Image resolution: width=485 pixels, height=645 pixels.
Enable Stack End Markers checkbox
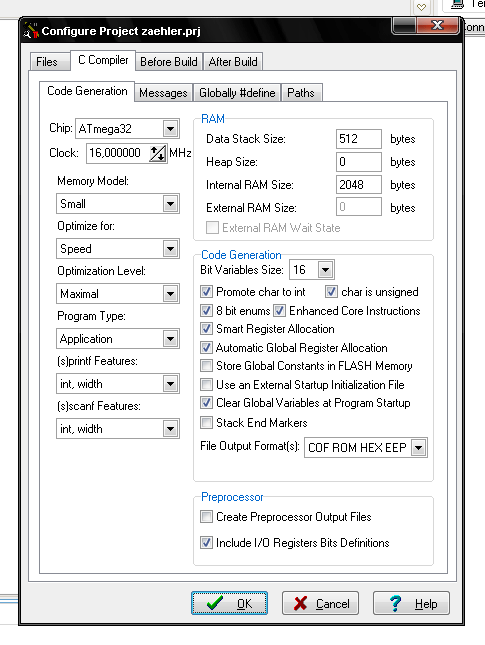(x=206, y=422)
